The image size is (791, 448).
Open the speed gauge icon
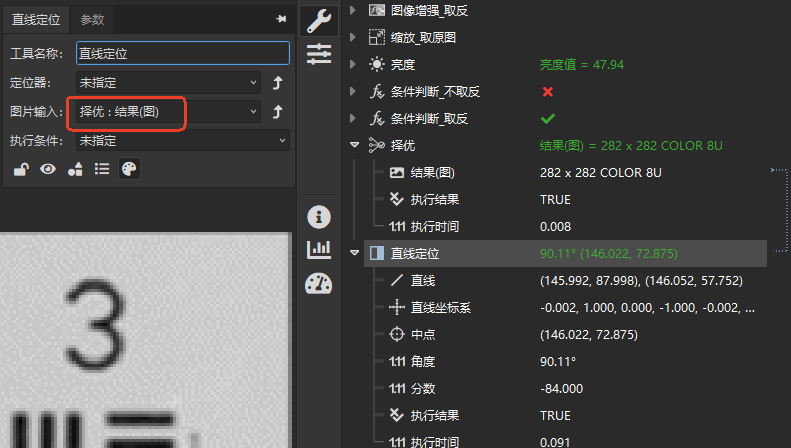click(319, 283)
